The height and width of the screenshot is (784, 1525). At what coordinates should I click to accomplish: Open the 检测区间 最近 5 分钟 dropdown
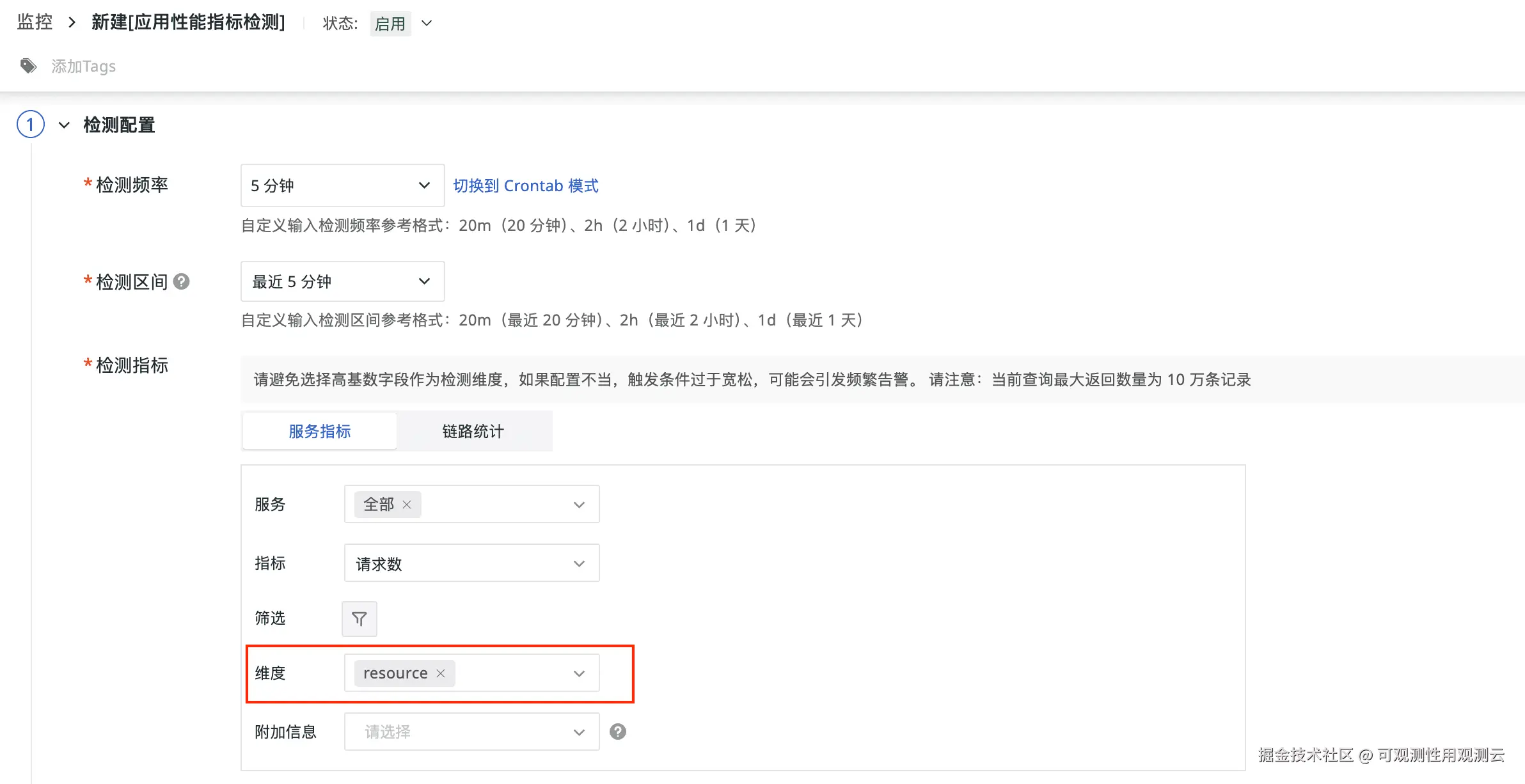[x=342, y=281]
